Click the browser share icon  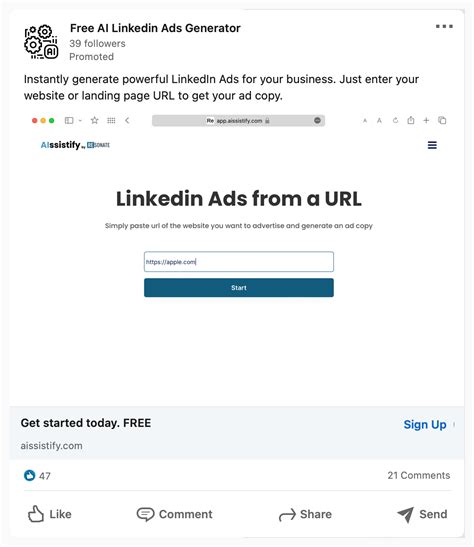pyautogui.click(x=411, y=120)
